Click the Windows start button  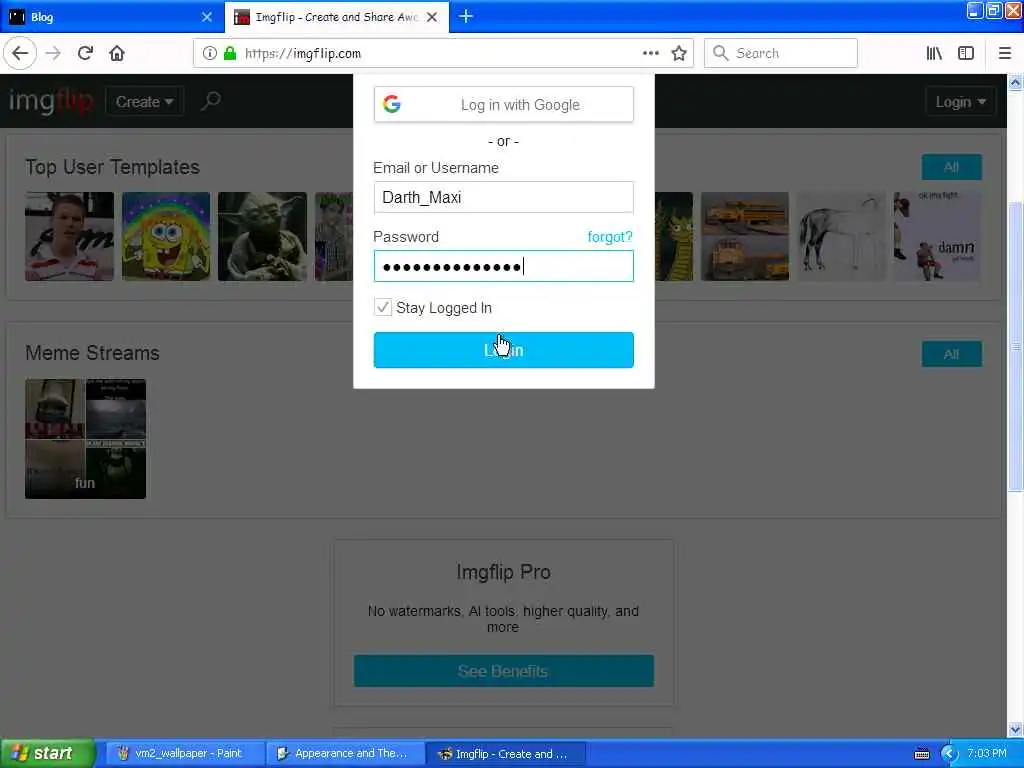(47, 754)
